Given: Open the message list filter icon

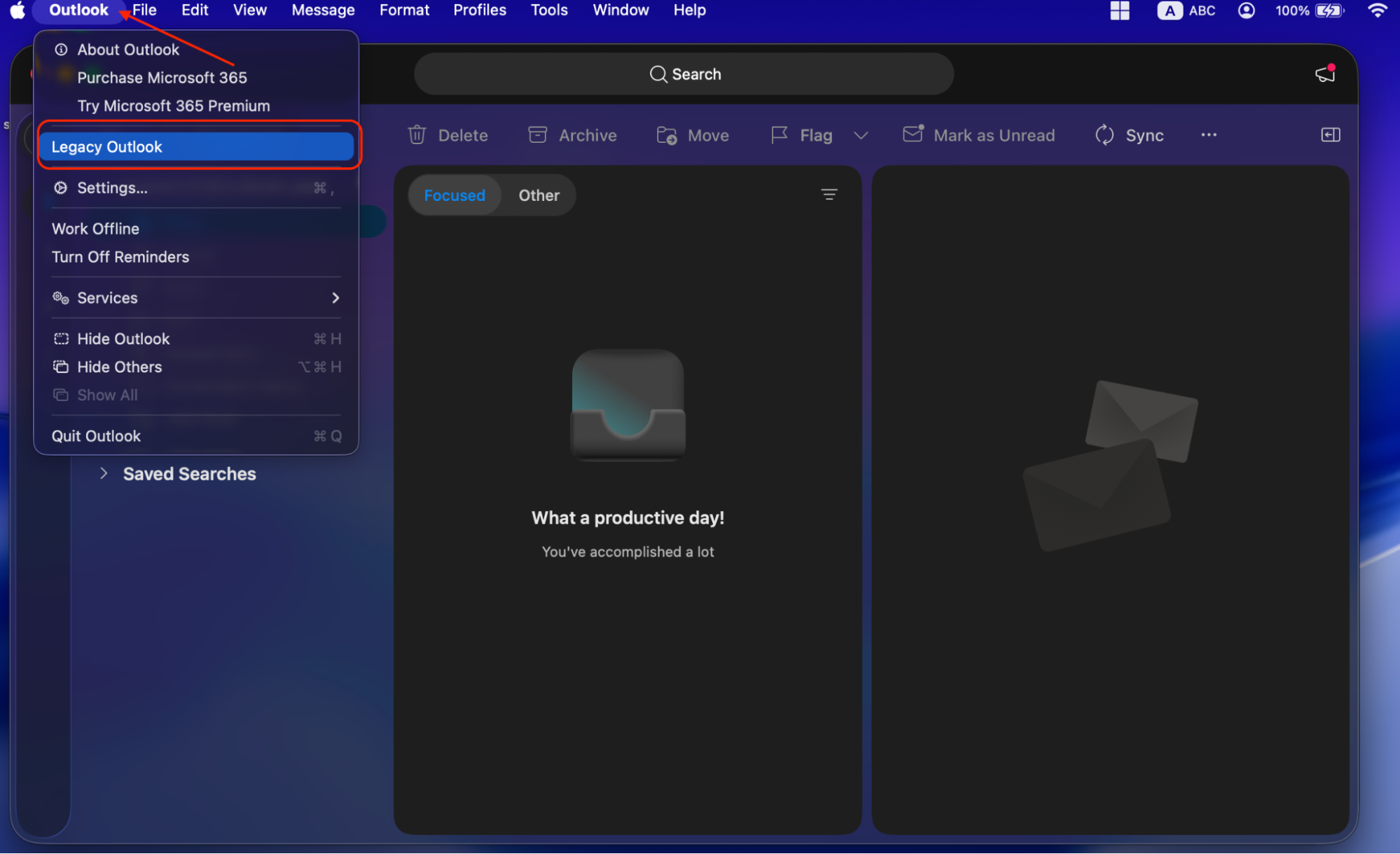Looking at the screenshot, I should click(829, 195).
